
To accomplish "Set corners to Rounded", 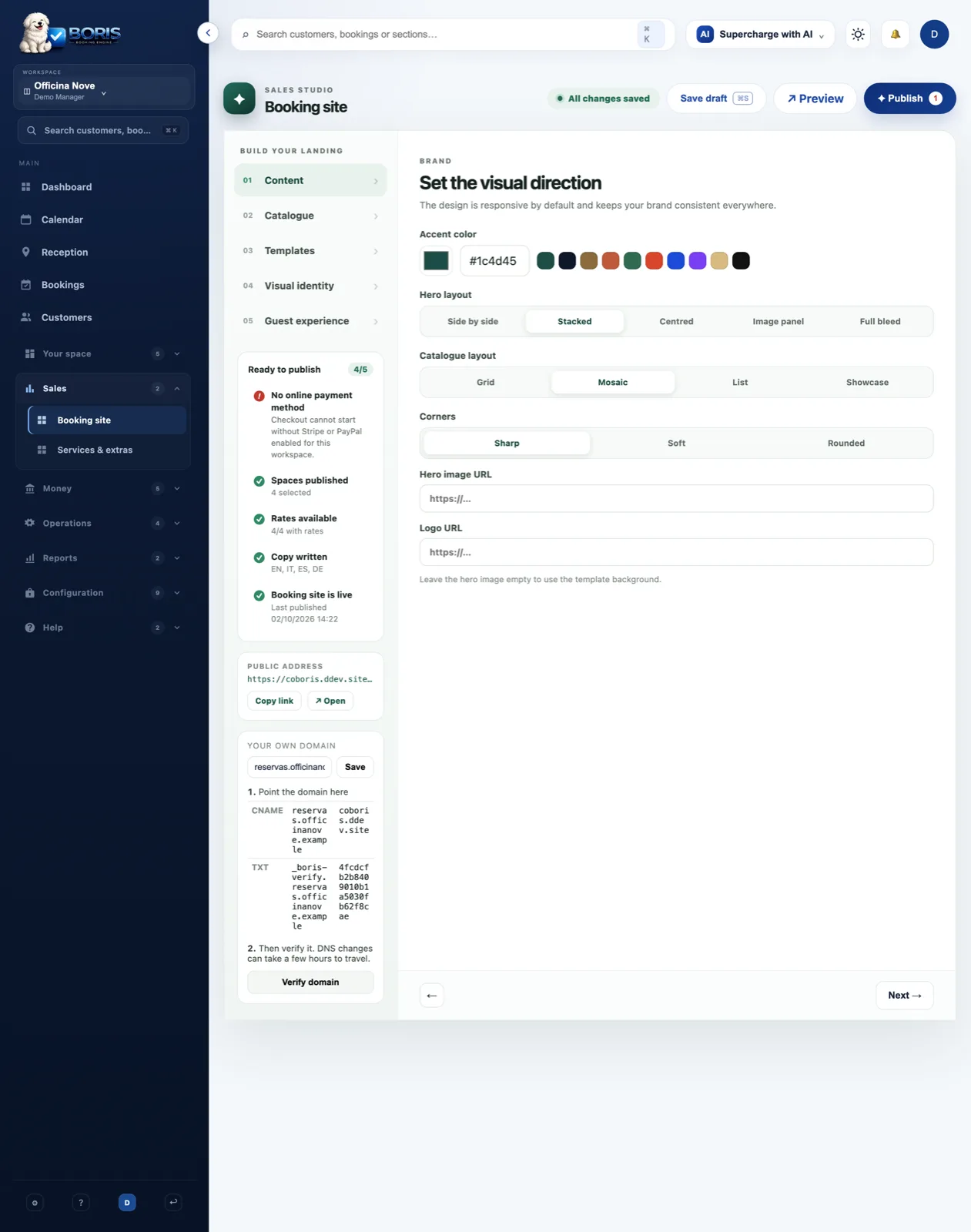I will [846, 444].
